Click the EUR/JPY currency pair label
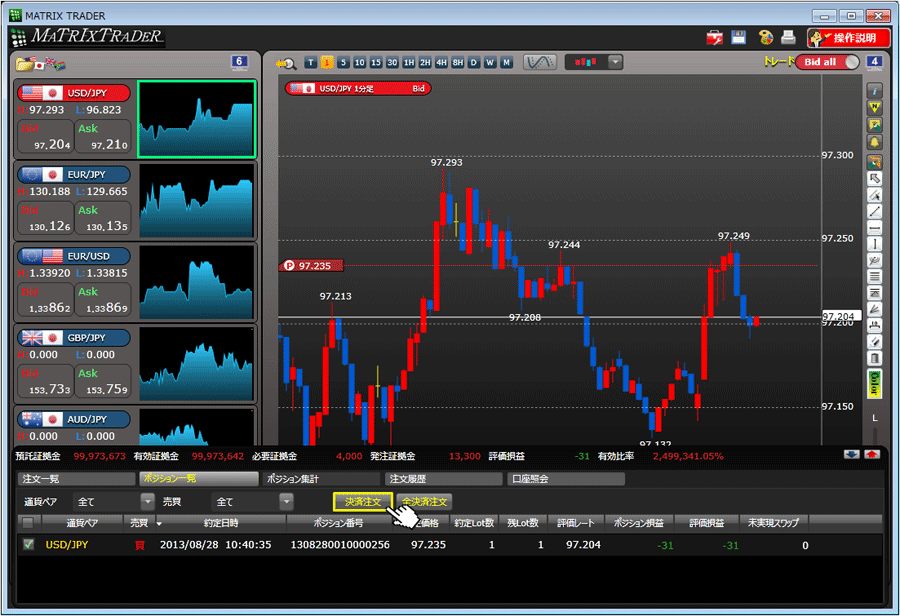The height and width of the screenshot is (616, 900). coord(74,175)
